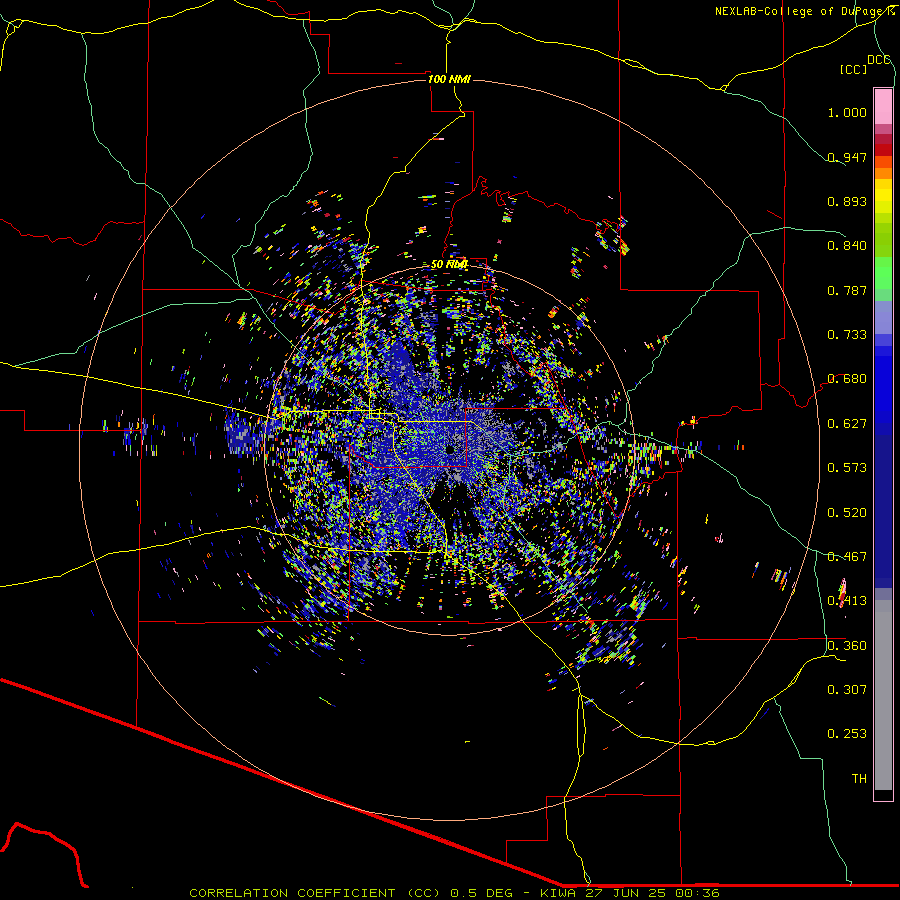Select the 0.413 scale value
This screenshot has height=900, width=900.
847,601
